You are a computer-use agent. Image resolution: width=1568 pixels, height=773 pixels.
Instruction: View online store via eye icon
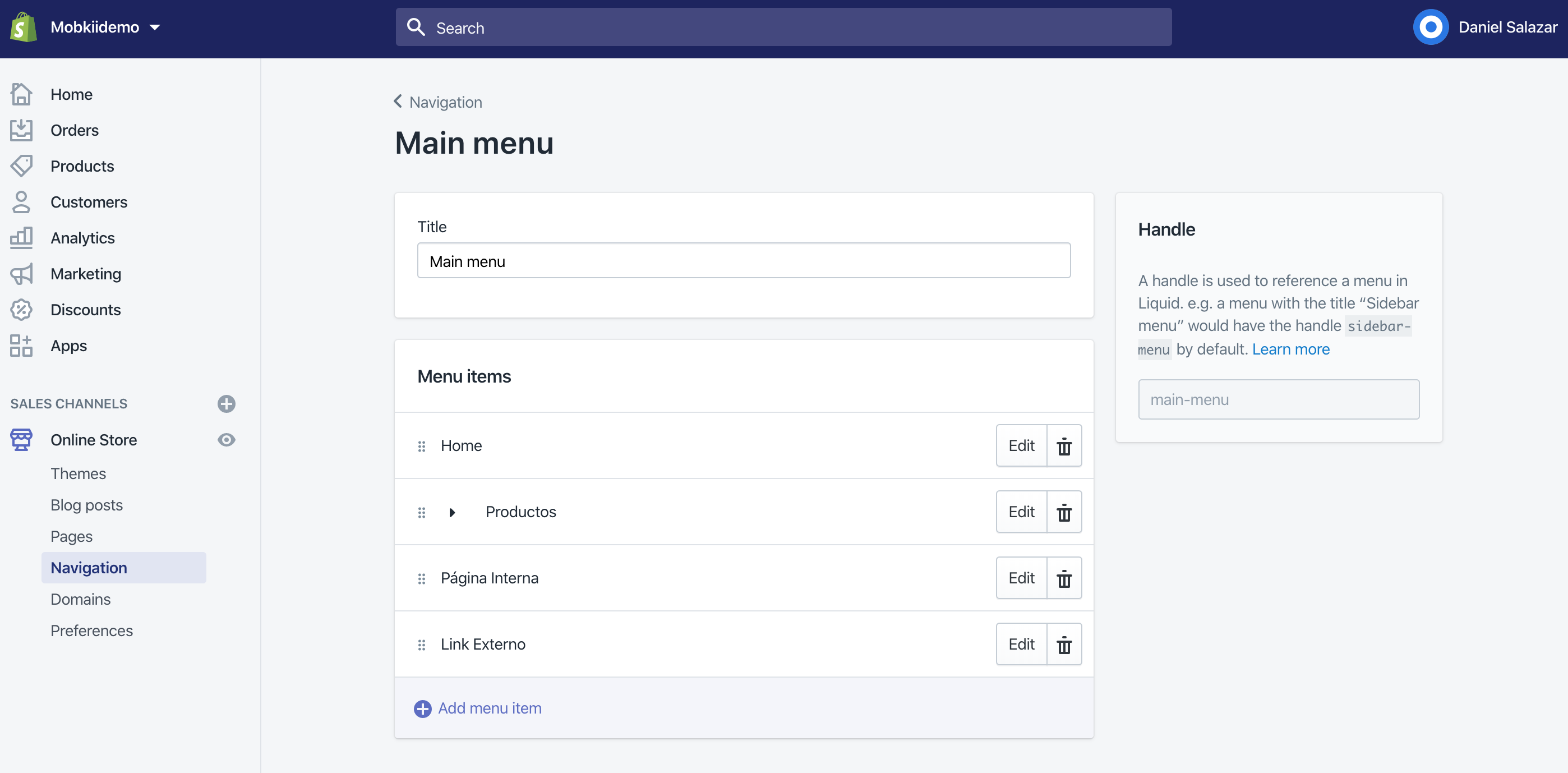227,439
